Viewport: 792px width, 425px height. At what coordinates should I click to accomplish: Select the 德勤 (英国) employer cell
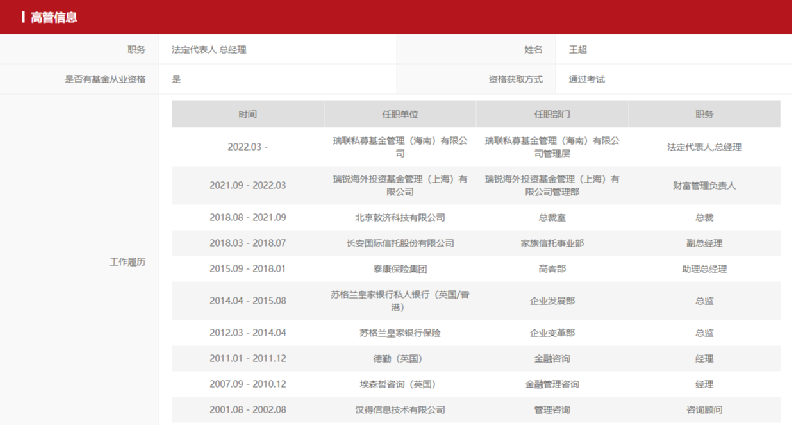(399, 358)
